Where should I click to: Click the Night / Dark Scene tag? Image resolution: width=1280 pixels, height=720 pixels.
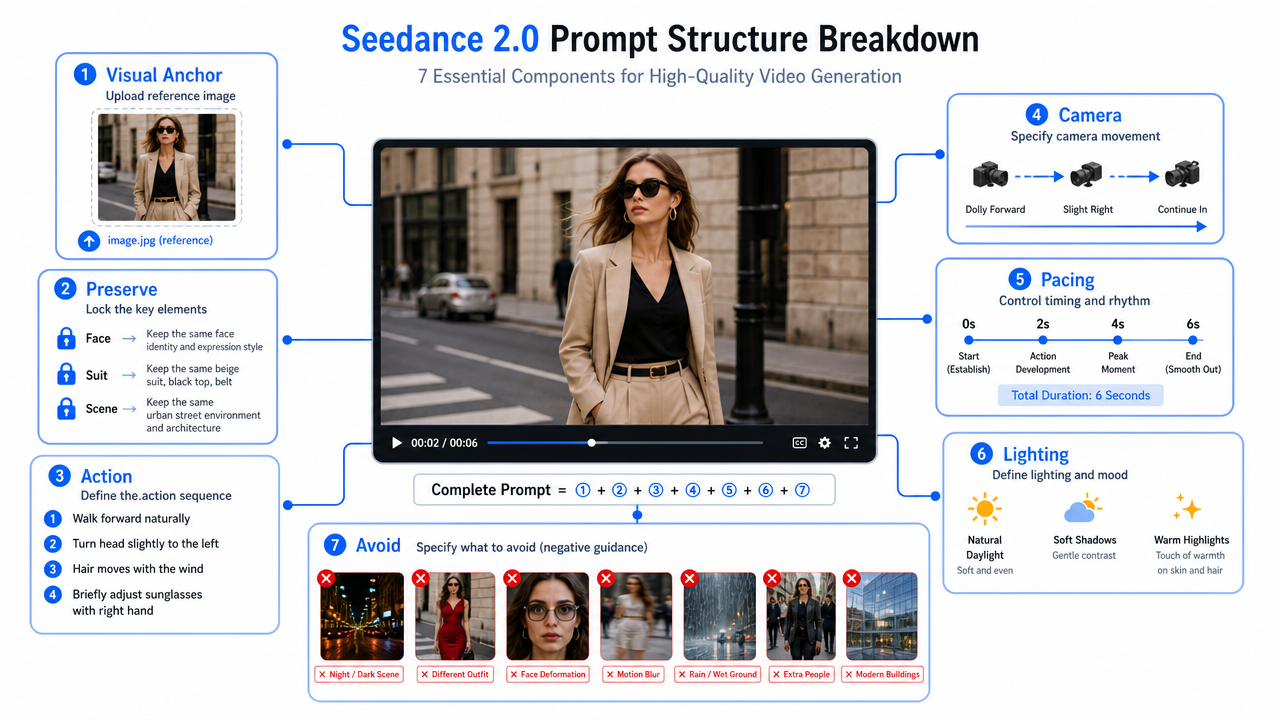pyautogui.click(x=358, y=674)
